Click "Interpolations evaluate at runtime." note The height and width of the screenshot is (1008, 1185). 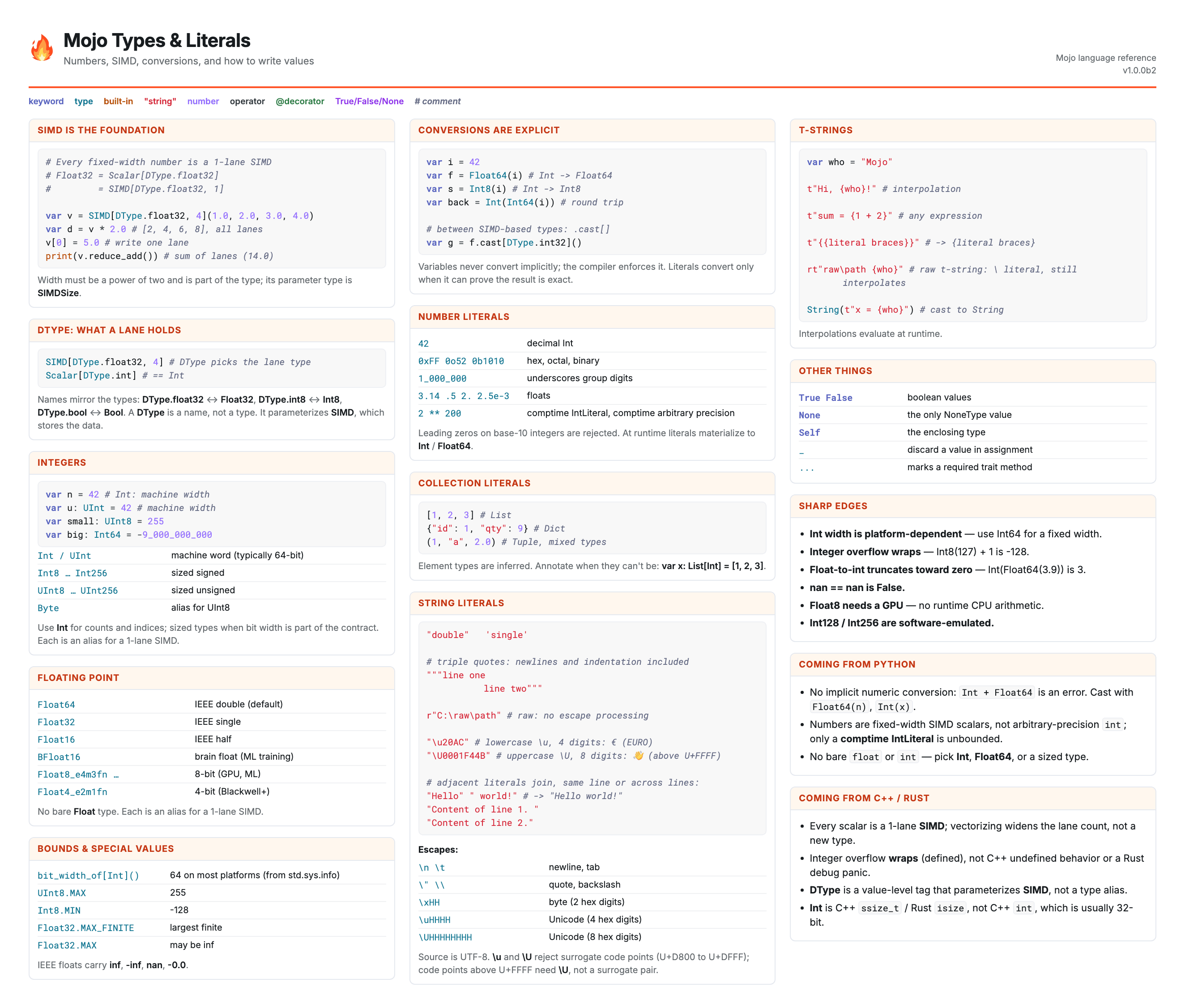click(x=870, y=334)
